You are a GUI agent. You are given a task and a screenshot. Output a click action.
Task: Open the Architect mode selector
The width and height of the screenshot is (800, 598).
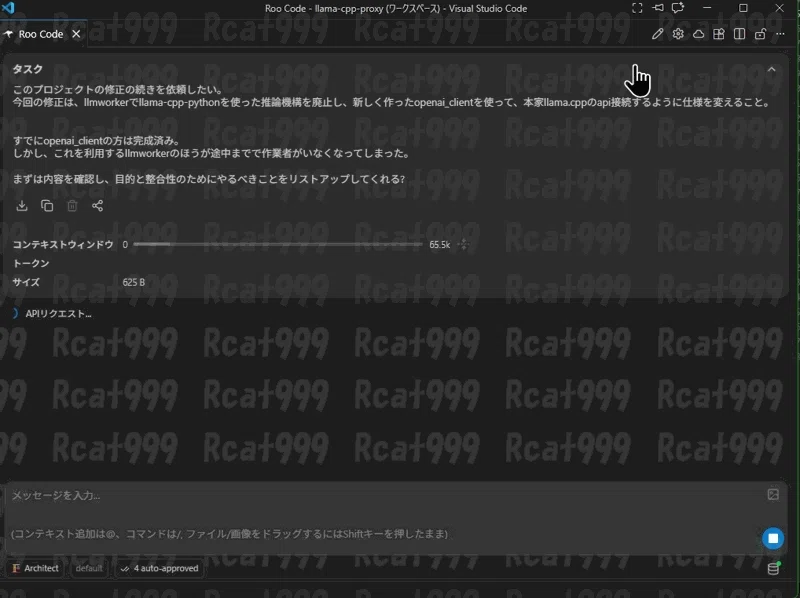(36, 568)
